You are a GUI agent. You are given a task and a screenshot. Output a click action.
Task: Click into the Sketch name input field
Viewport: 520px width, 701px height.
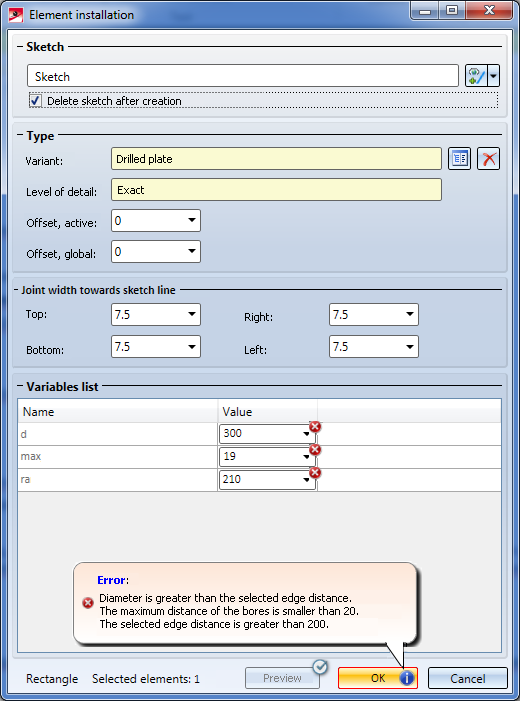[x=243, y=76]
